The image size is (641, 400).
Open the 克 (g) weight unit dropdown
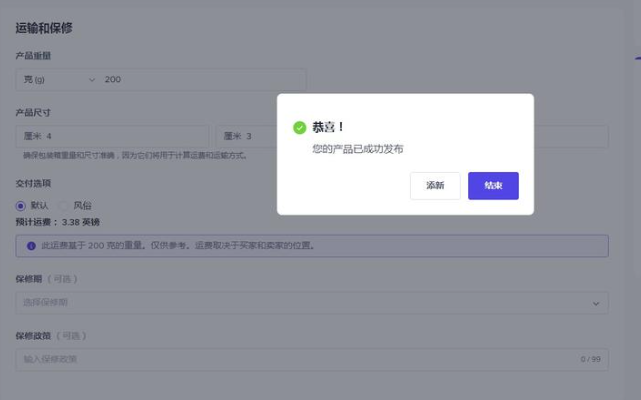pyautogui.click(x=58, y=80)
